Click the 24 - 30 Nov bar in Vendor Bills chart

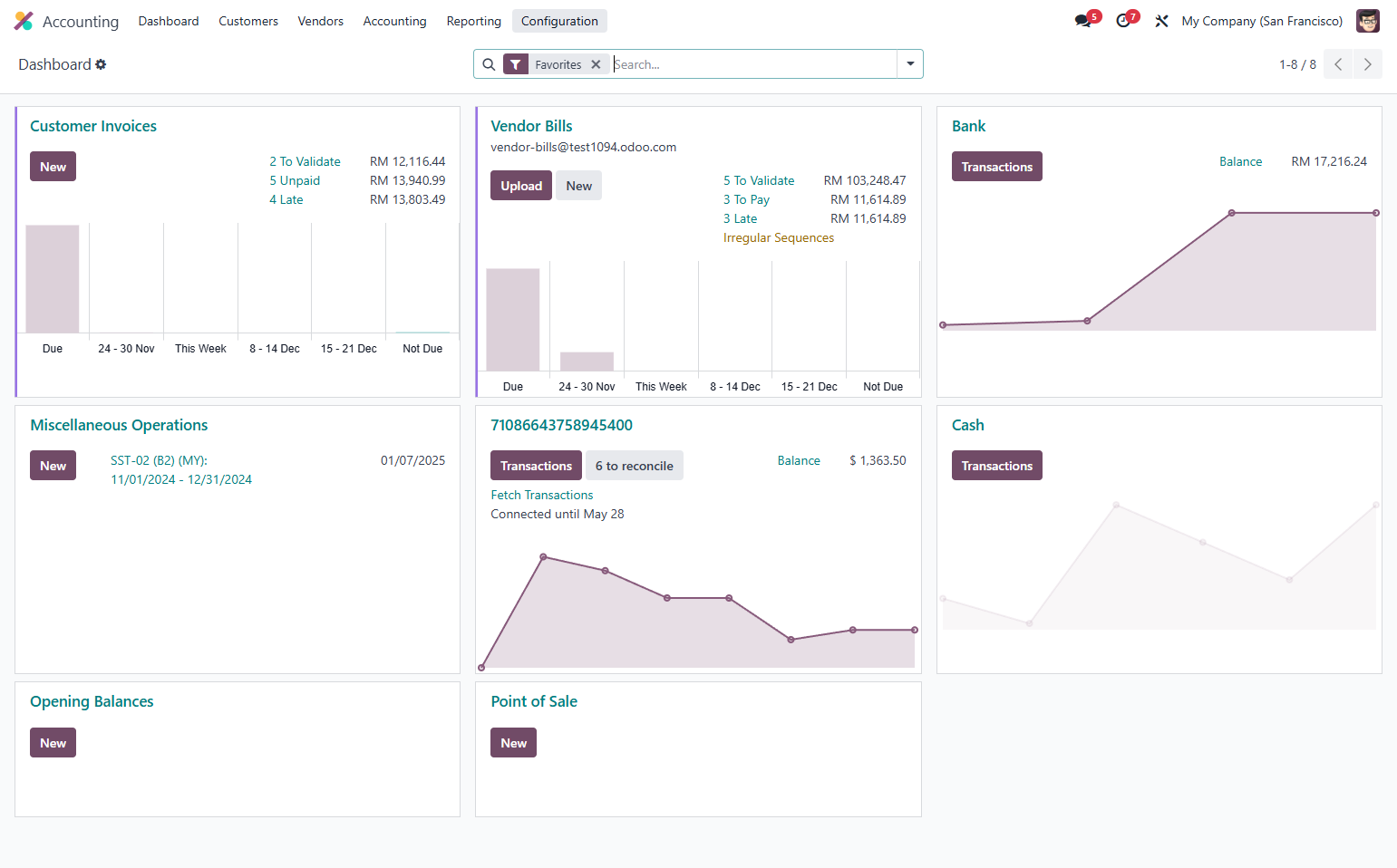pos(587,362)
